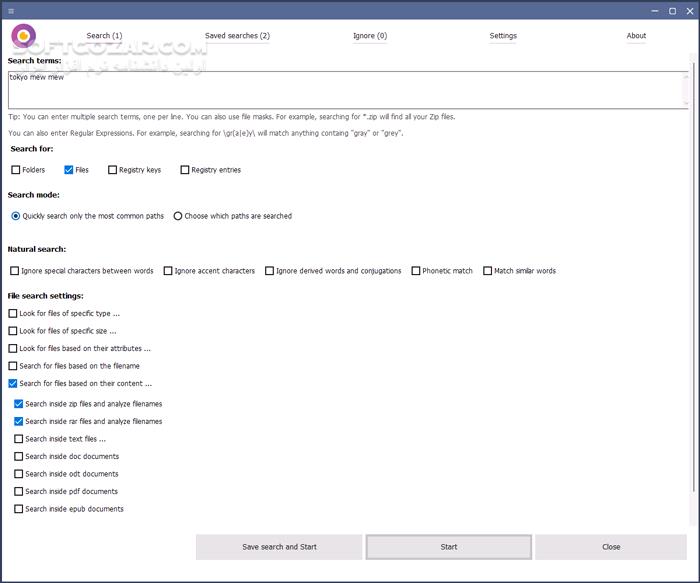Viewport: 700px width, 583px height.
Task: Toggle Phonetic match option
Action: click(416, 271)
